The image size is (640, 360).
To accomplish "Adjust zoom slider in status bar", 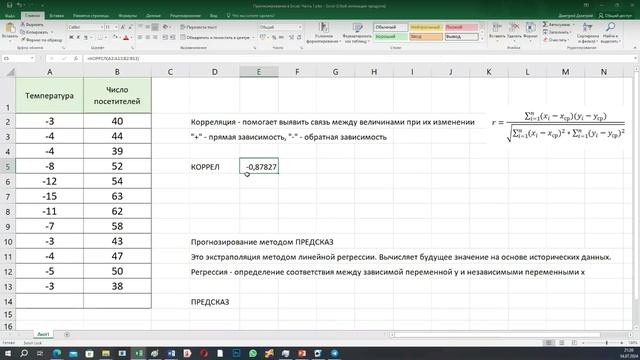I will click(x=607, y=343).
